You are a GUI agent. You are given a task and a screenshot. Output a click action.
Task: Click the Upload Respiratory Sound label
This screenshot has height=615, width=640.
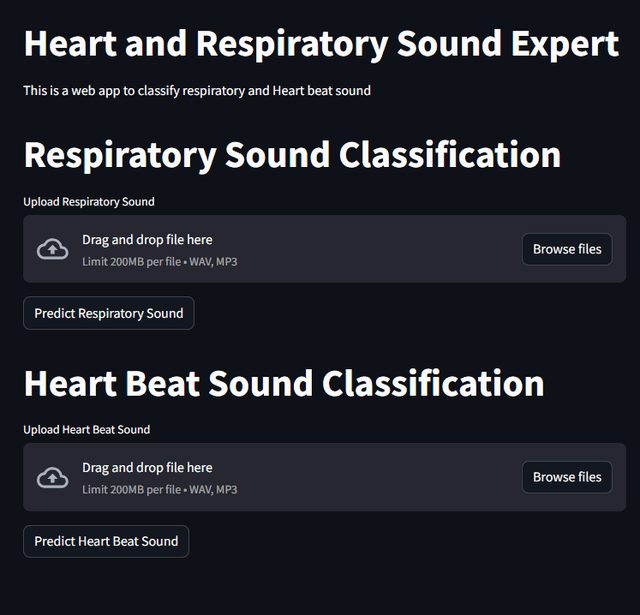pyautogui.click(x=89, y=202)
